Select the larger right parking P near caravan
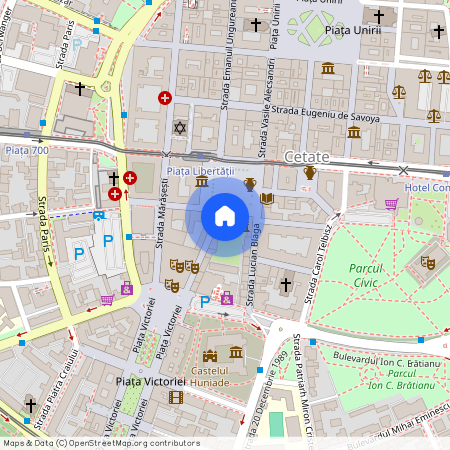The image size is (450, 450). point(108,241)
